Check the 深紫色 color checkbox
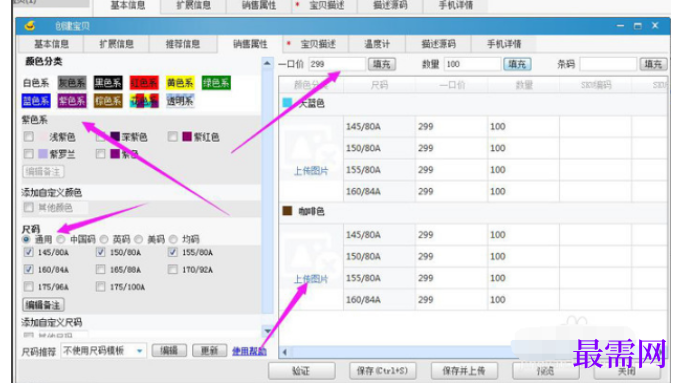Image resolution: width=685 pixels, height=385 pixels. (x=100, y=137)
